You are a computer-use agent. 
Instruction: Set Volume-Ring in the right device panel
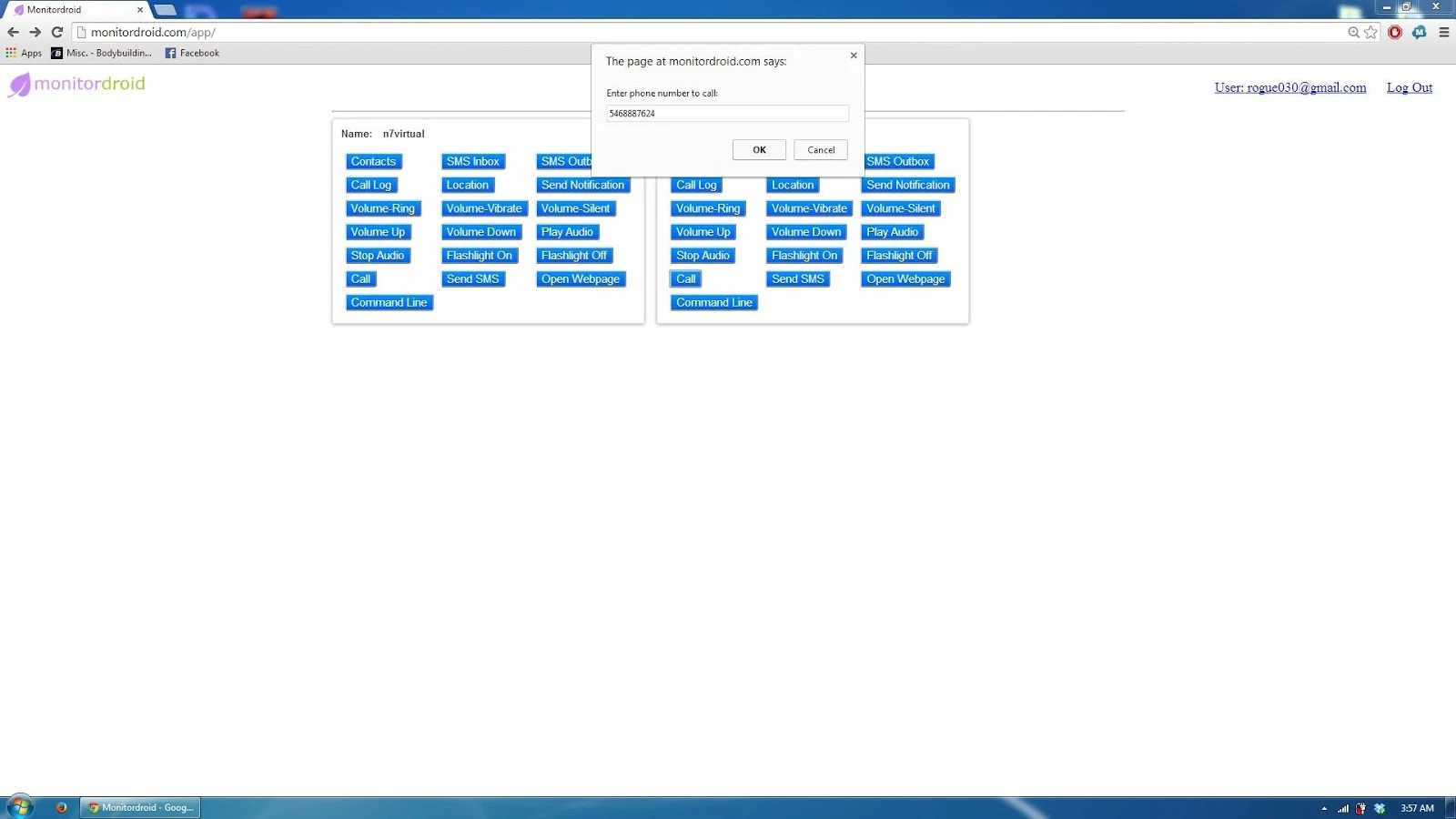(708, 209)
